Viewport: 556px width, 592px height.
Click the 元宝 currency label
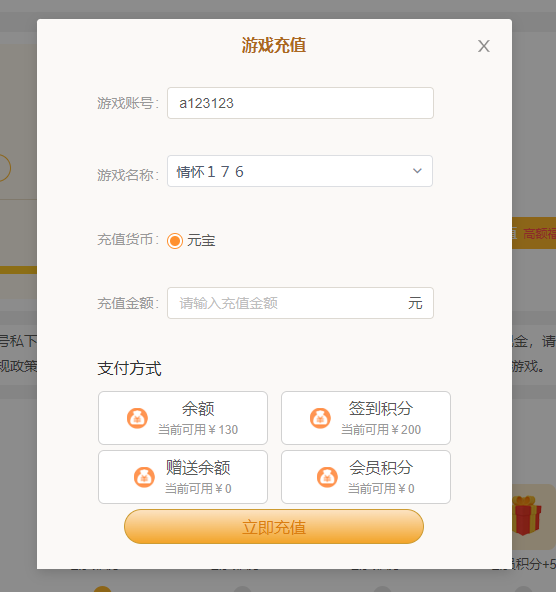point(201,240)
